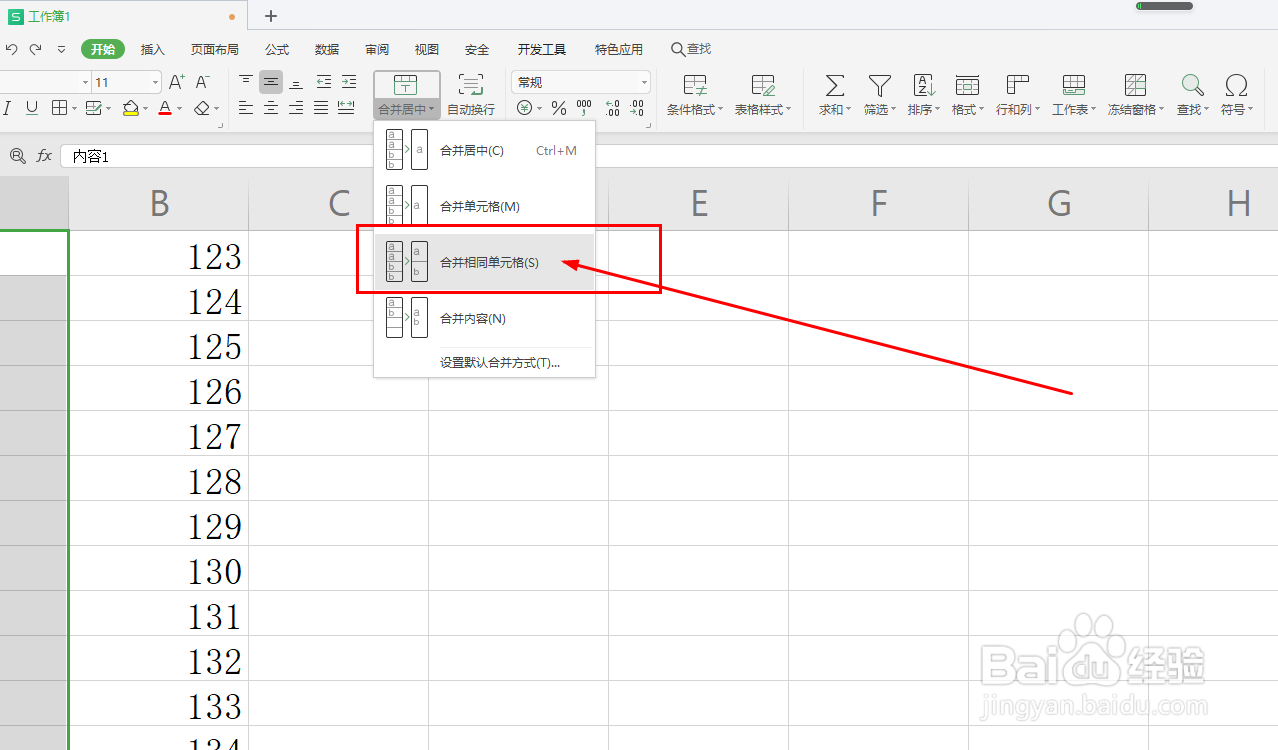Toggle align text left
Image resolution: width=1278 pixels, height=750 pixels.
(246, 108)
